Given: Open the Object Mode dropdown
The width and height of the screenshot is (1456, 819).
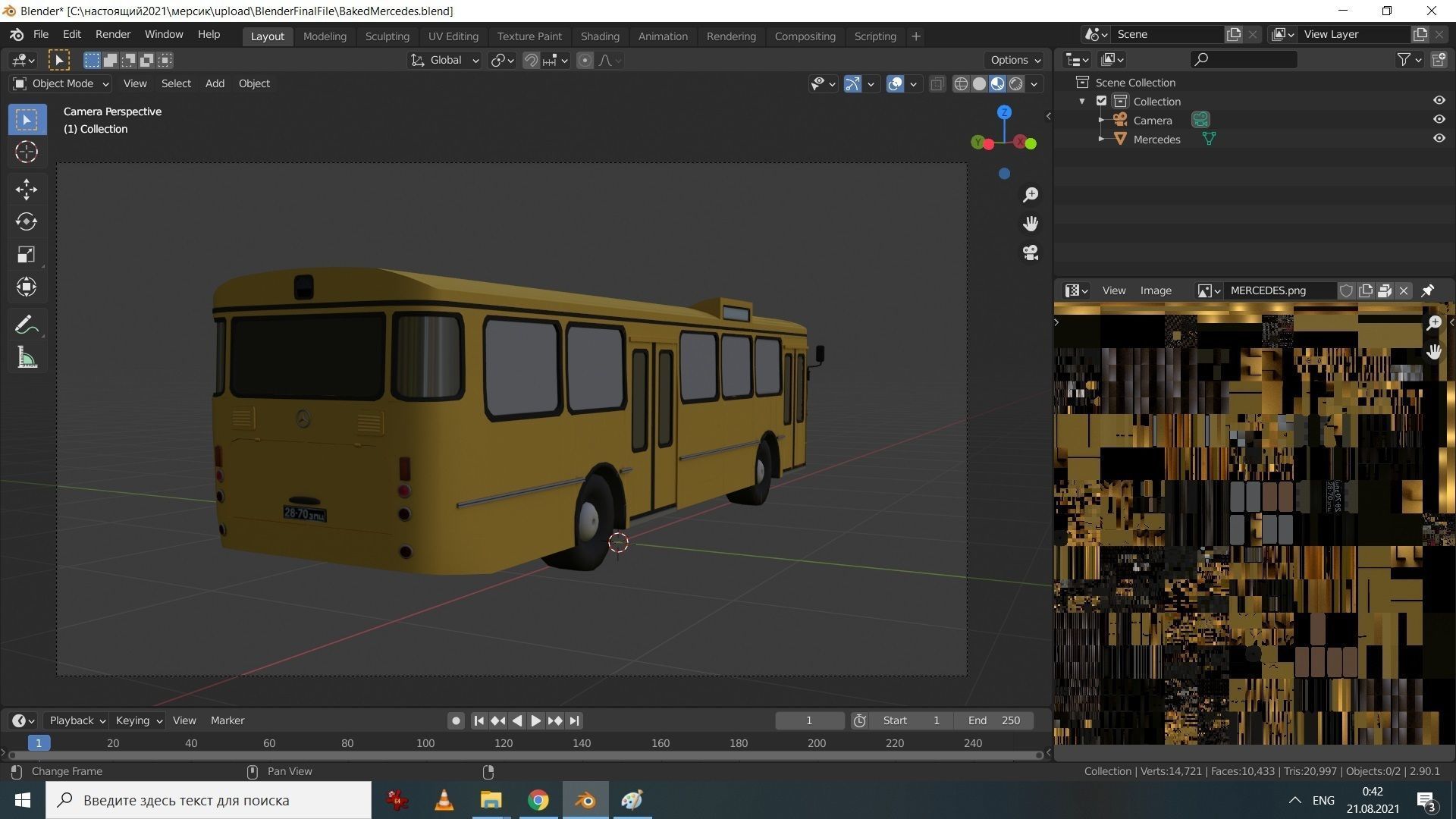Looking at the screenshot, I should (62, 83).
